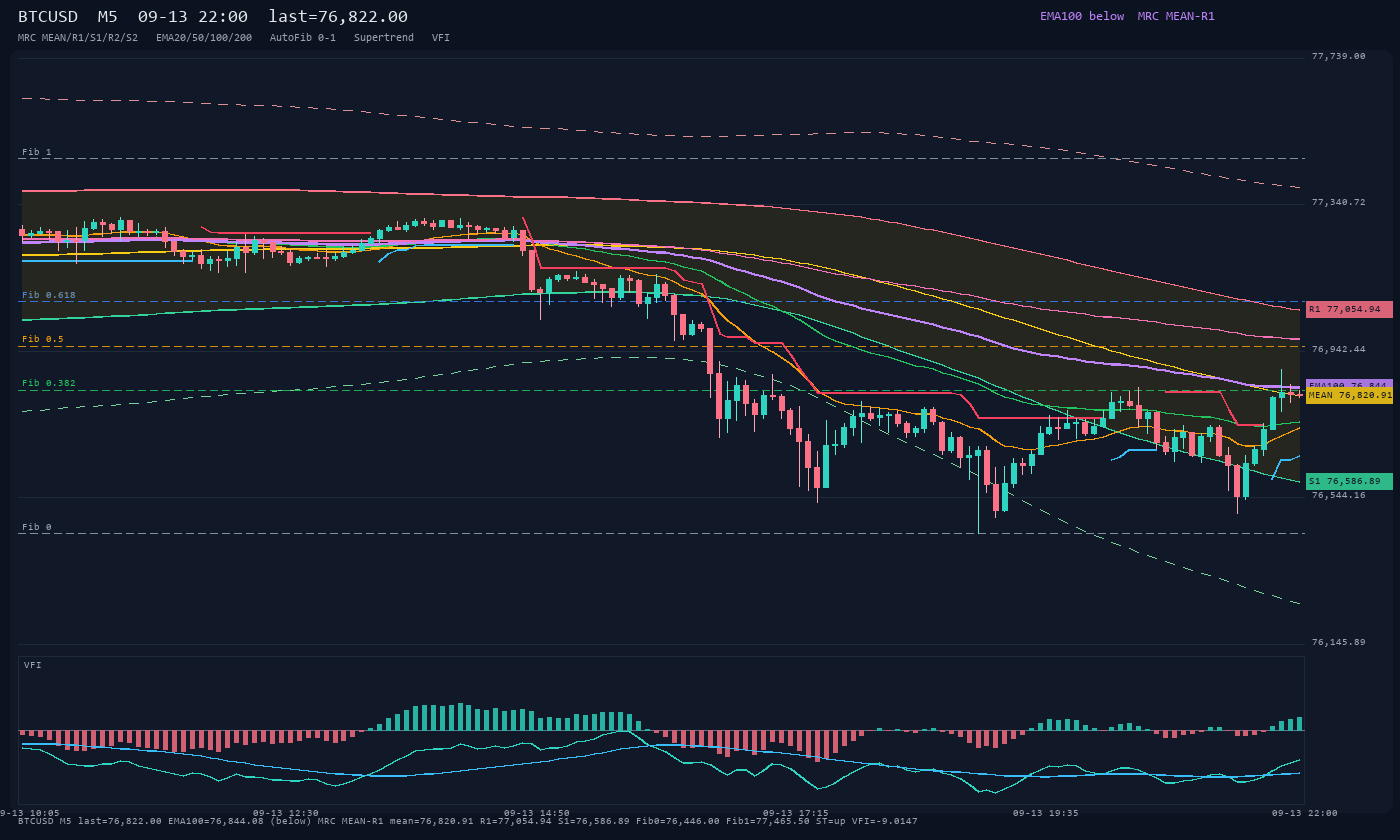Click 'Fib1=77,465.50' in the bottom status line
The width and height of the screenshot is (1400, 840).
tap(768, 821)
